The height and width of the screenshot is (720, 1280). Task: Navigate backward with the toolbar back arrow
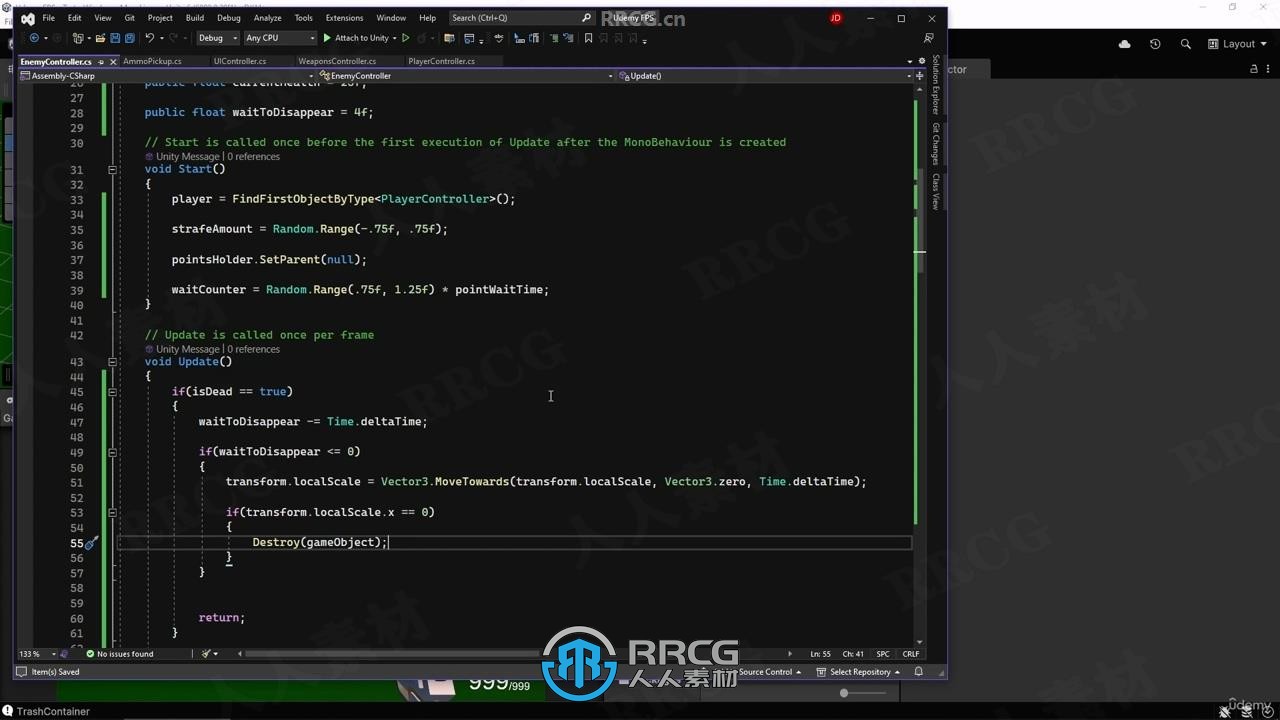point(33,38)
